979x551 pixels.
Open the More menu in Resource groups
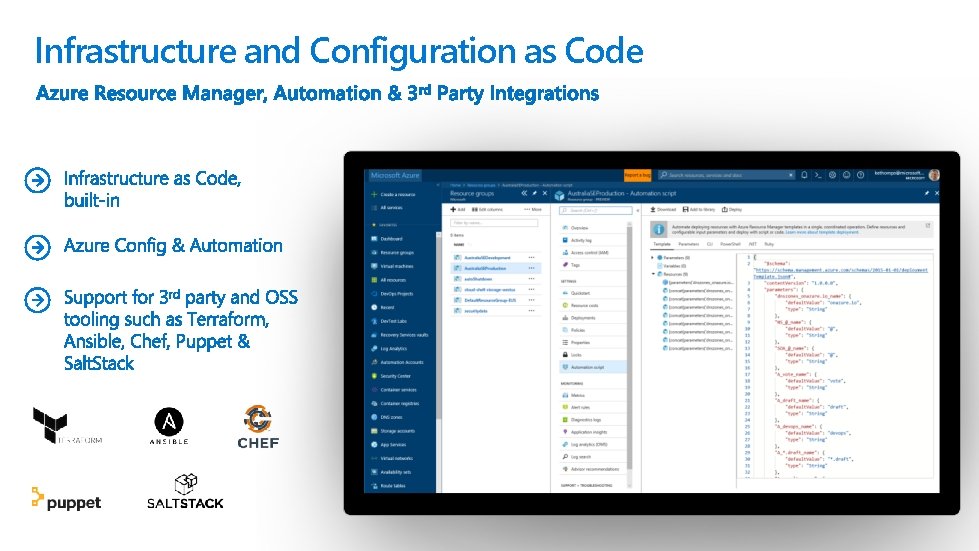click(x=533, y=210)
